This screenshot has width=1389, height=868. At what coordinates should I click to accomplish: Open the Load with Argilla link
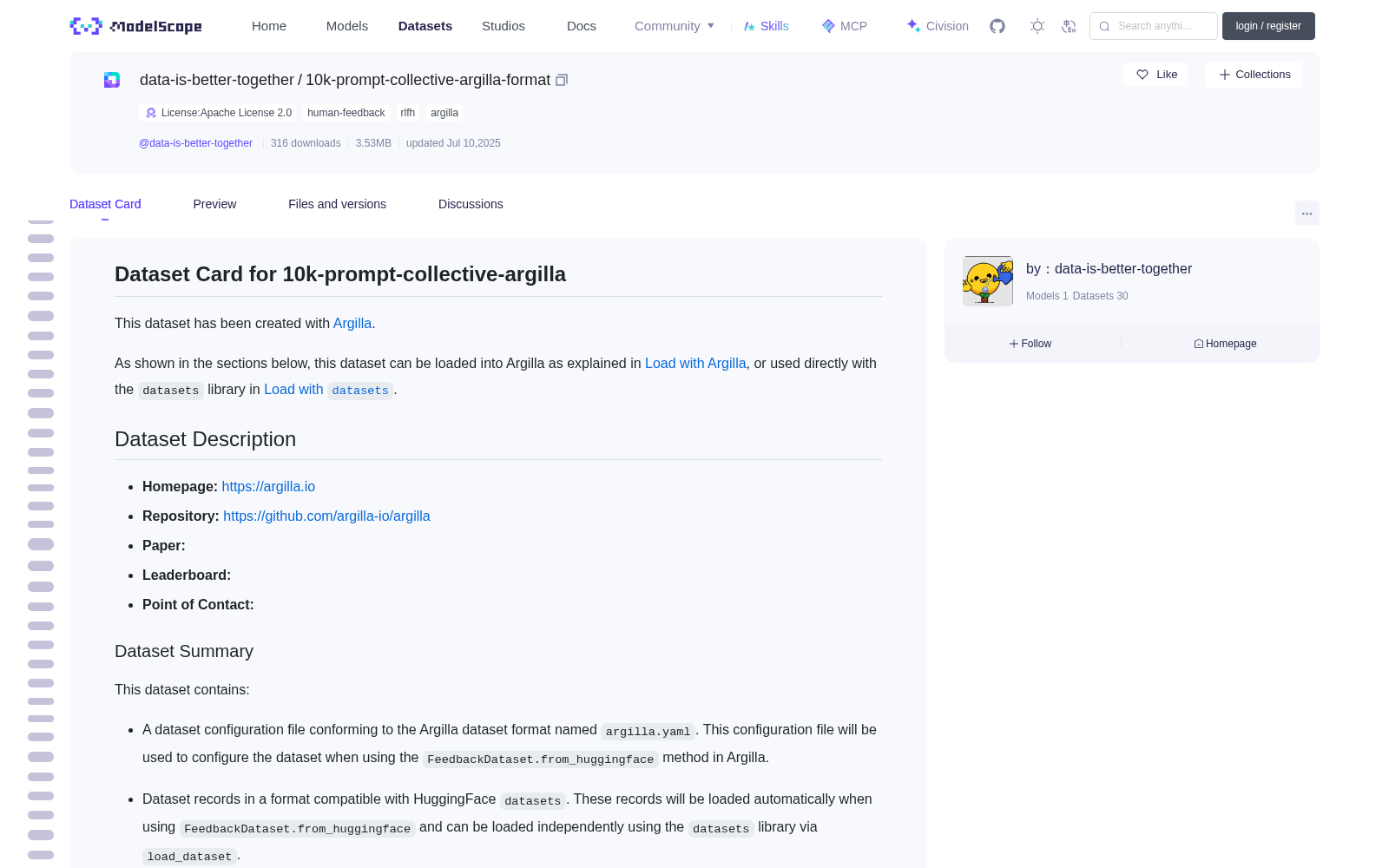click(x=695, y=363)
